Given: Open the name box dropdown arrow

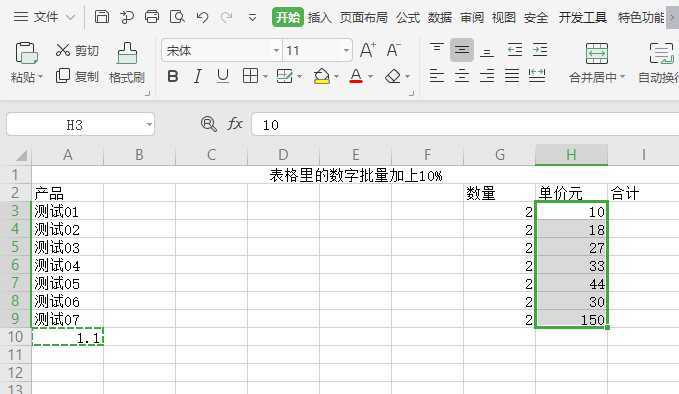Looking at the screenshot, I should coord(149,125).
